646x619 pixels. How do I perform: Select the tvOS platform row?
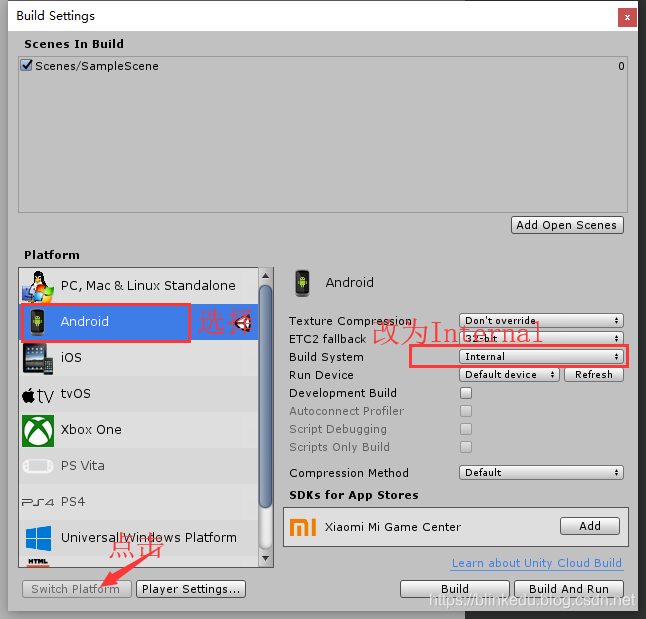[x=139, y=394]
